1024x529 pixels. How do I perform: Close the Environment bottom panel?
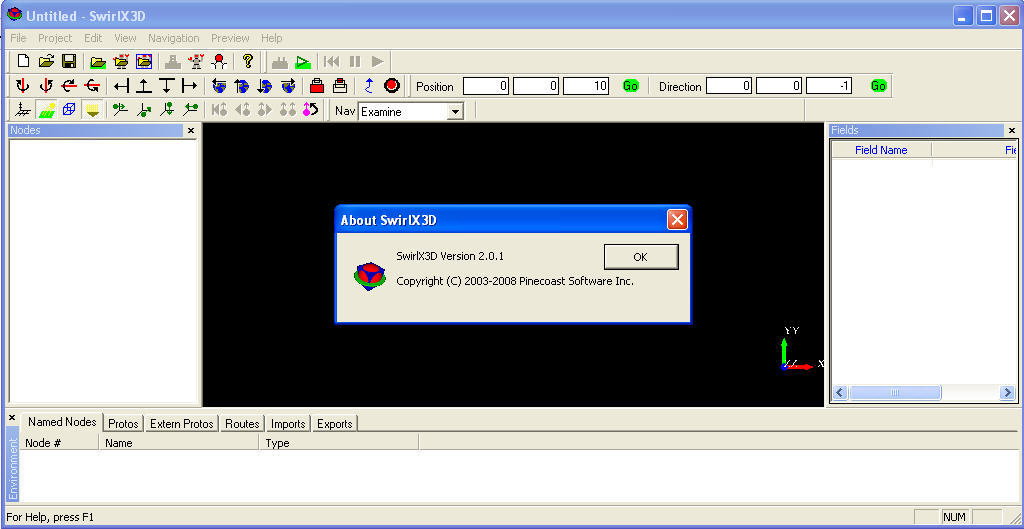click(12, 417)
